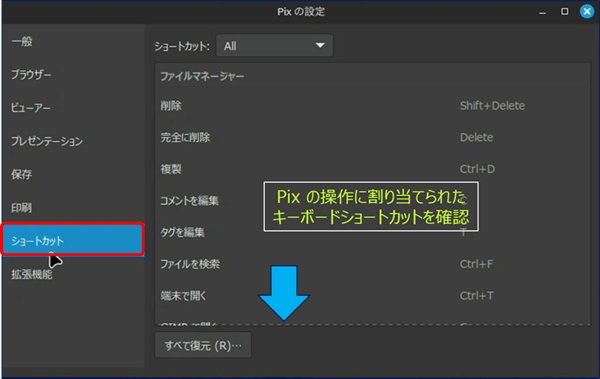Click the Delete shortcut value for 完全に削除
This screenshot has width=600, height=379.
[476, 137]
